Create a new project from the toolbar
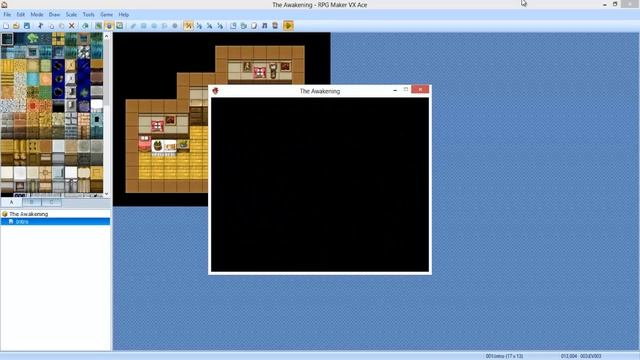 (6, 26)
